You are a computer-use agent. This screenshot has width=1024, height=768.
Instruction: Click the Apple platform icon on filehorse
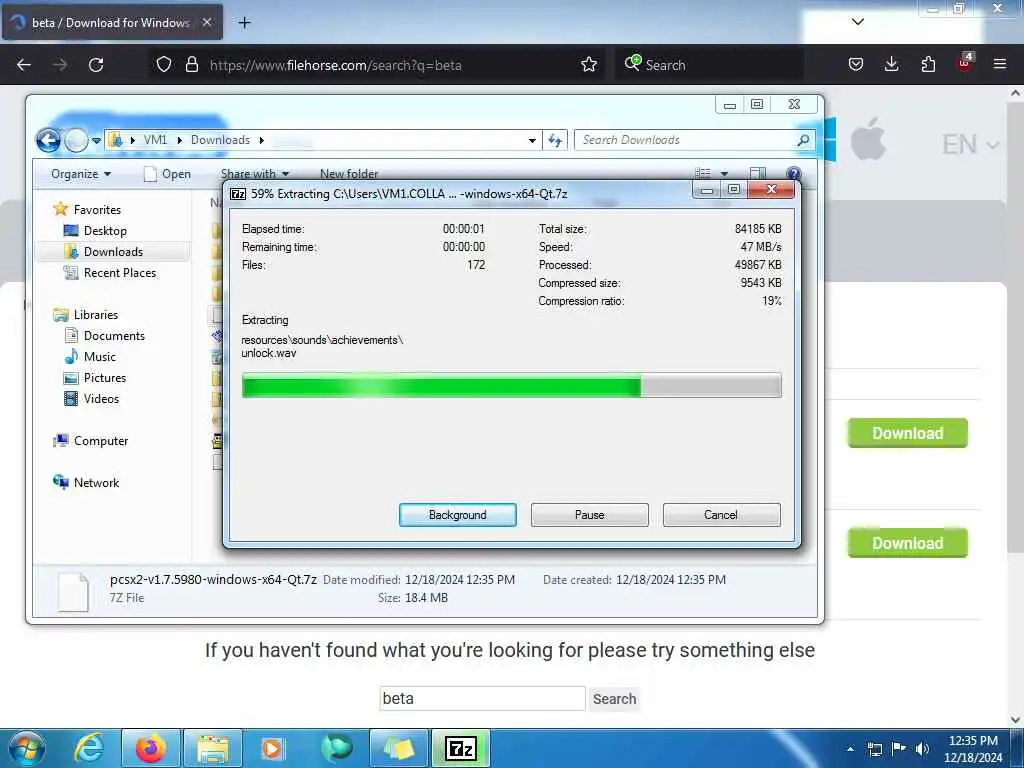(868, 139)
